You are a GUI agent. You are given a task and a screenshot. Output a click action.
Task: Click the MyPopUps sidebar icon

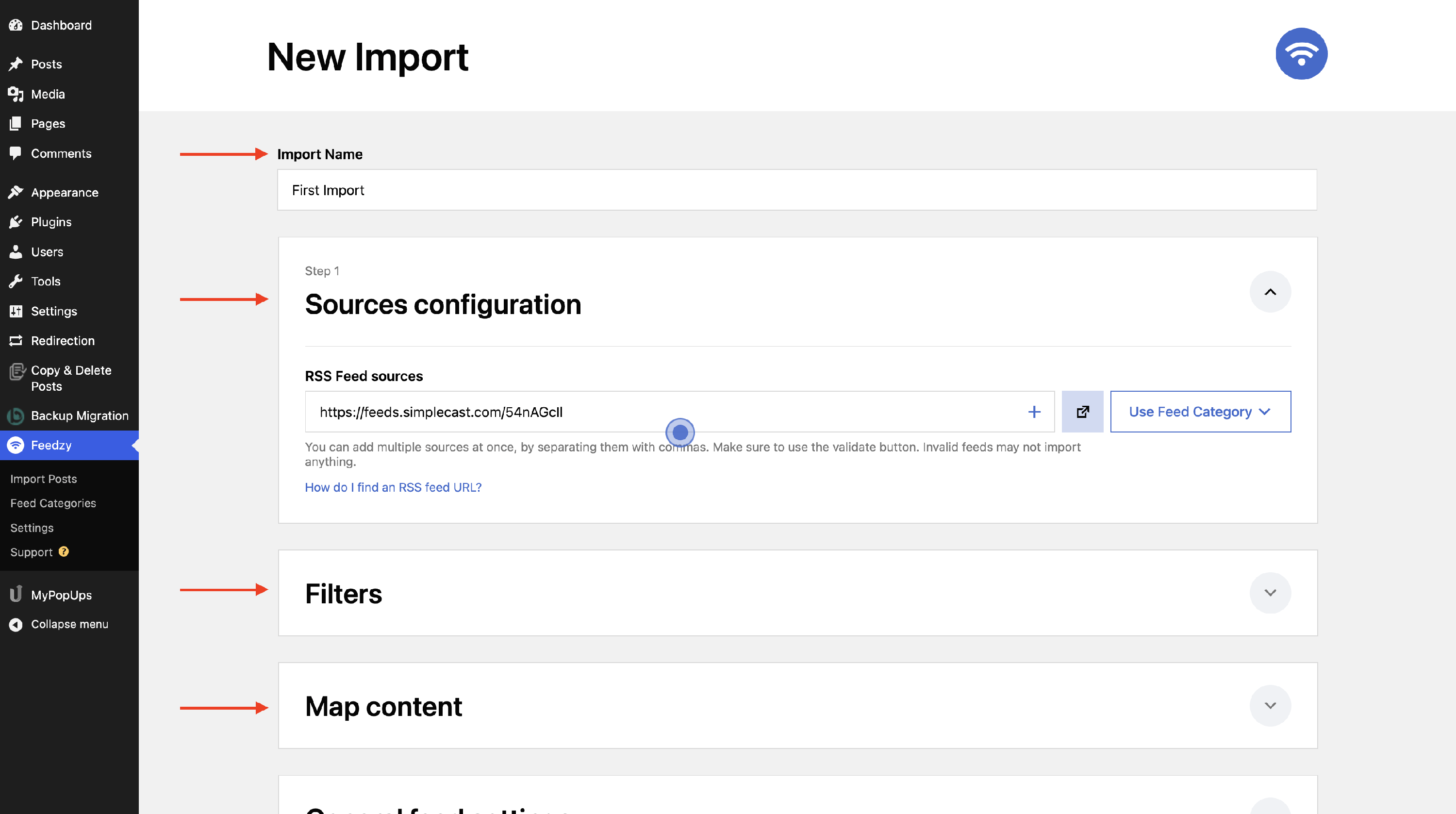(x=16, y=594)
